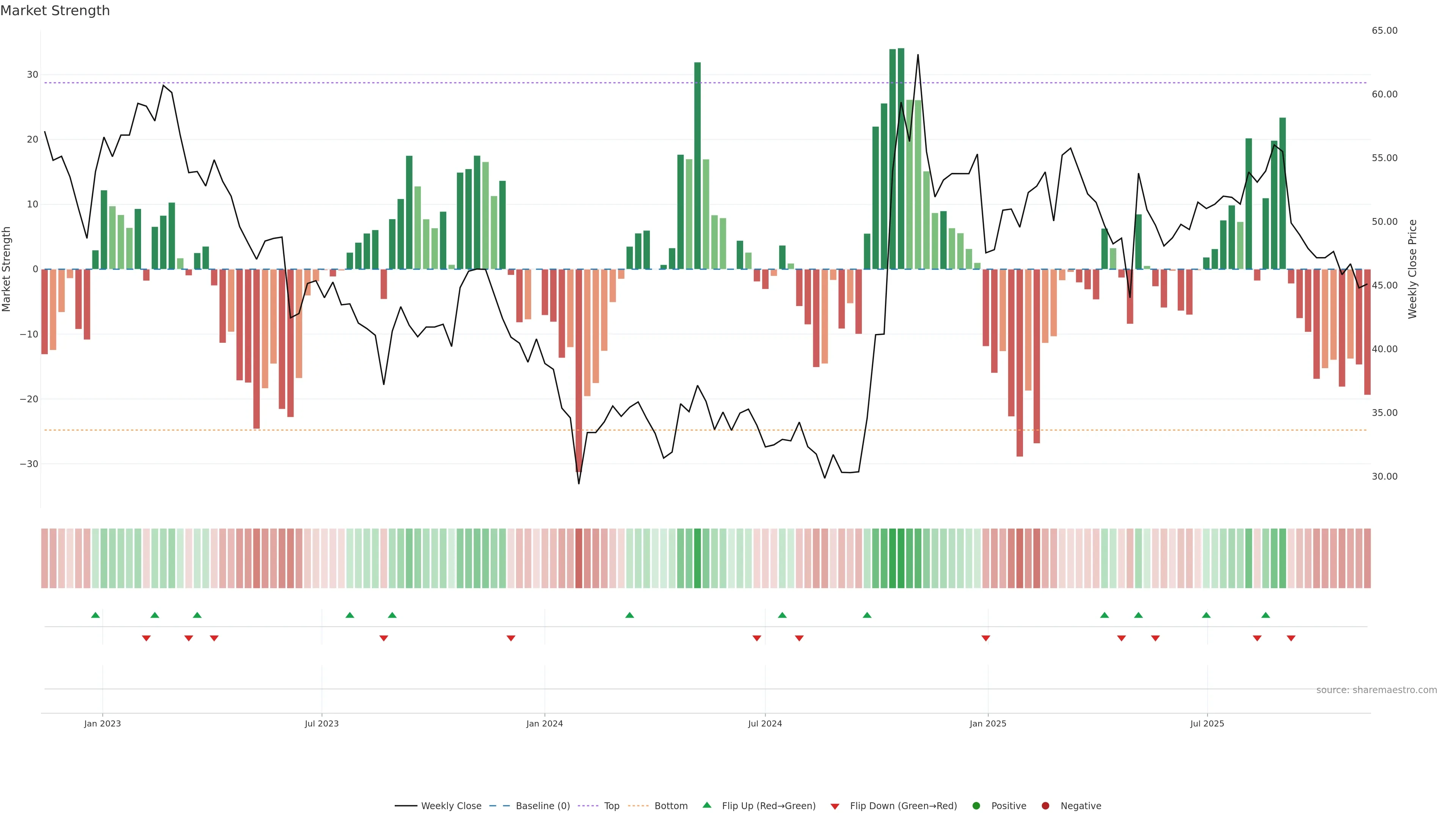Click the green Flip Up legend triangle
The image size is (1456, 819).
tap(706, 805)
